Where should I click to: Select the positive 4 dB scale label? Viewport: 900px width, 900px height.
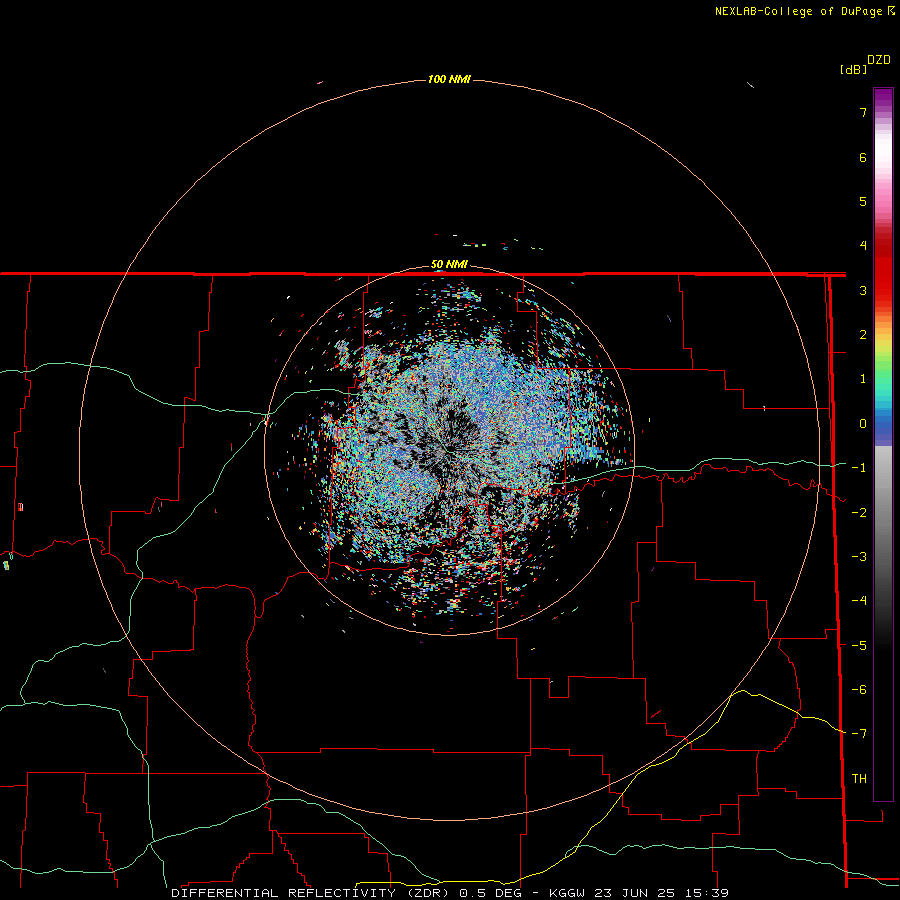click(x=863, y=246)
